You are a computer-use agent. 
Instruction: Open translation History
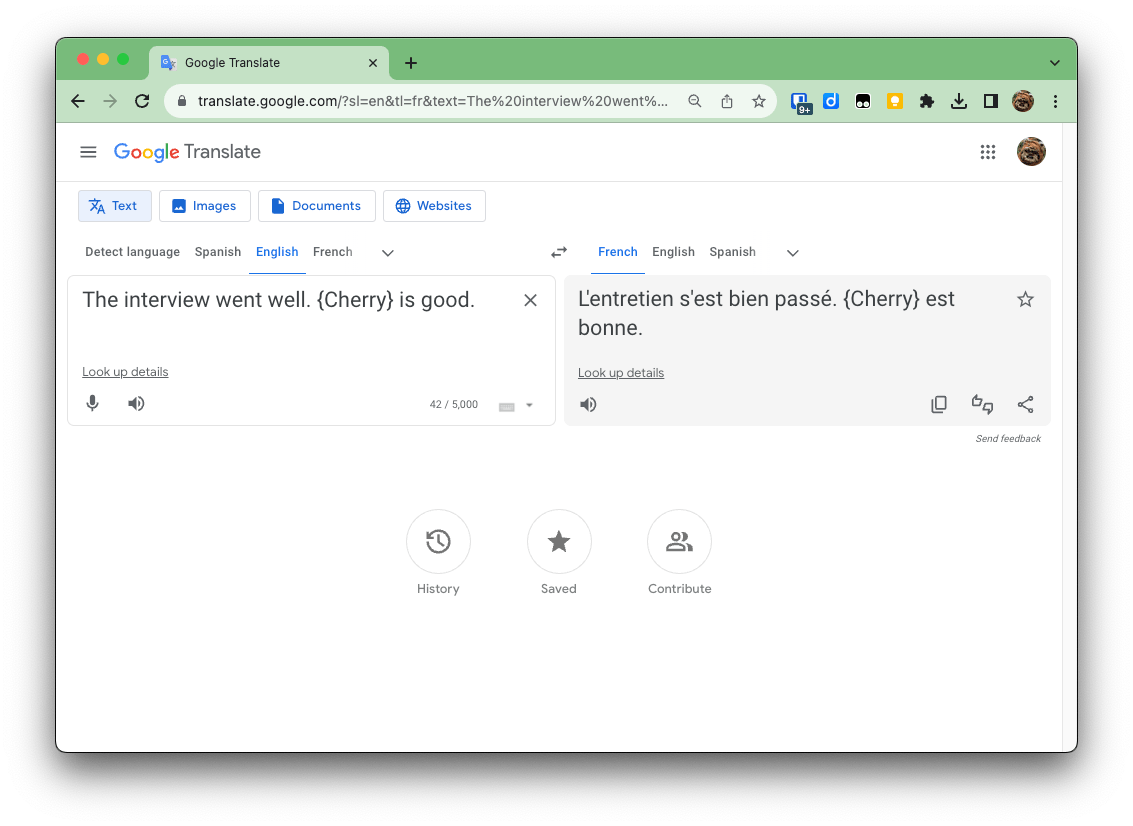tap(438, 541)
